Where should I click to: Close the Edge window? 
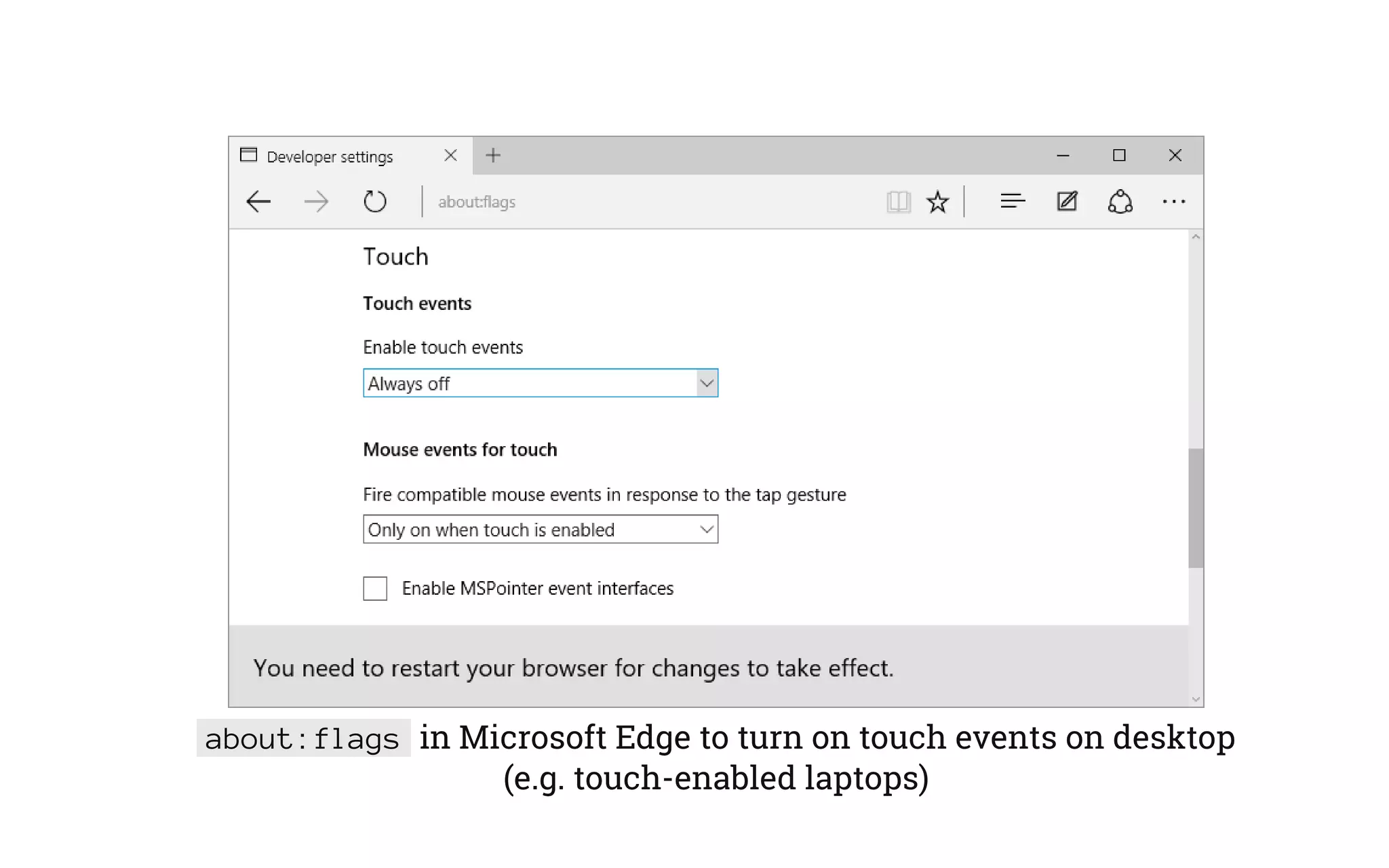coord(1175,155)
